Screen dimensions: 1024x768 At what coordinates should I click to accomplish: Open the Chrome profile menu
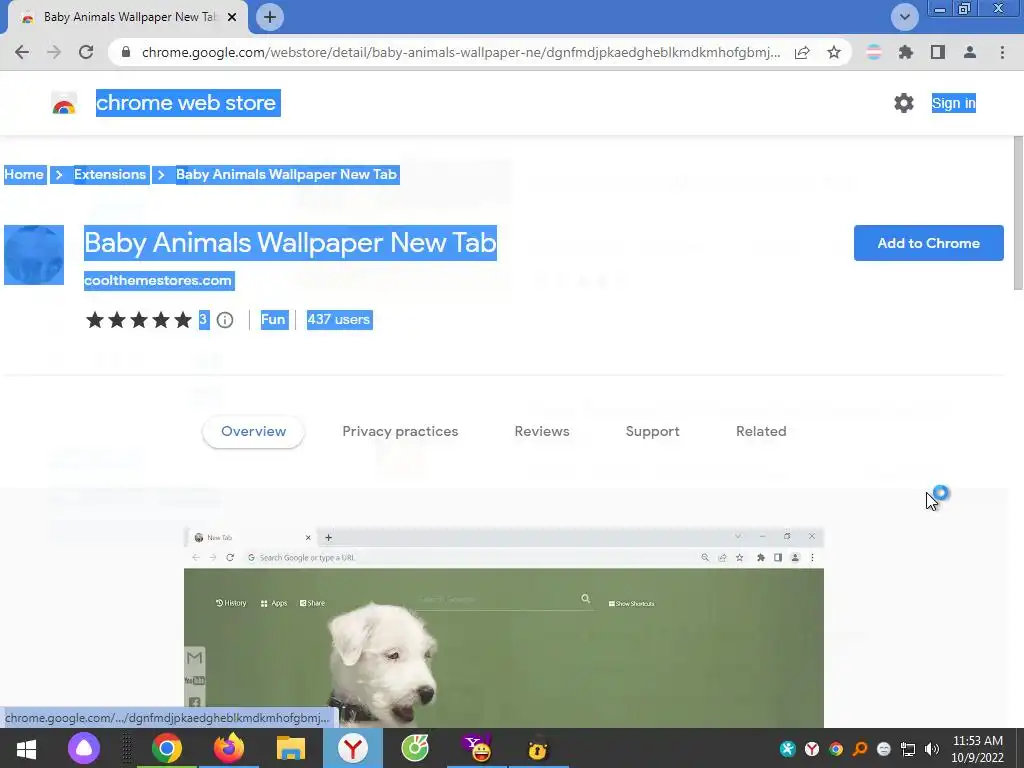point(970,52)
